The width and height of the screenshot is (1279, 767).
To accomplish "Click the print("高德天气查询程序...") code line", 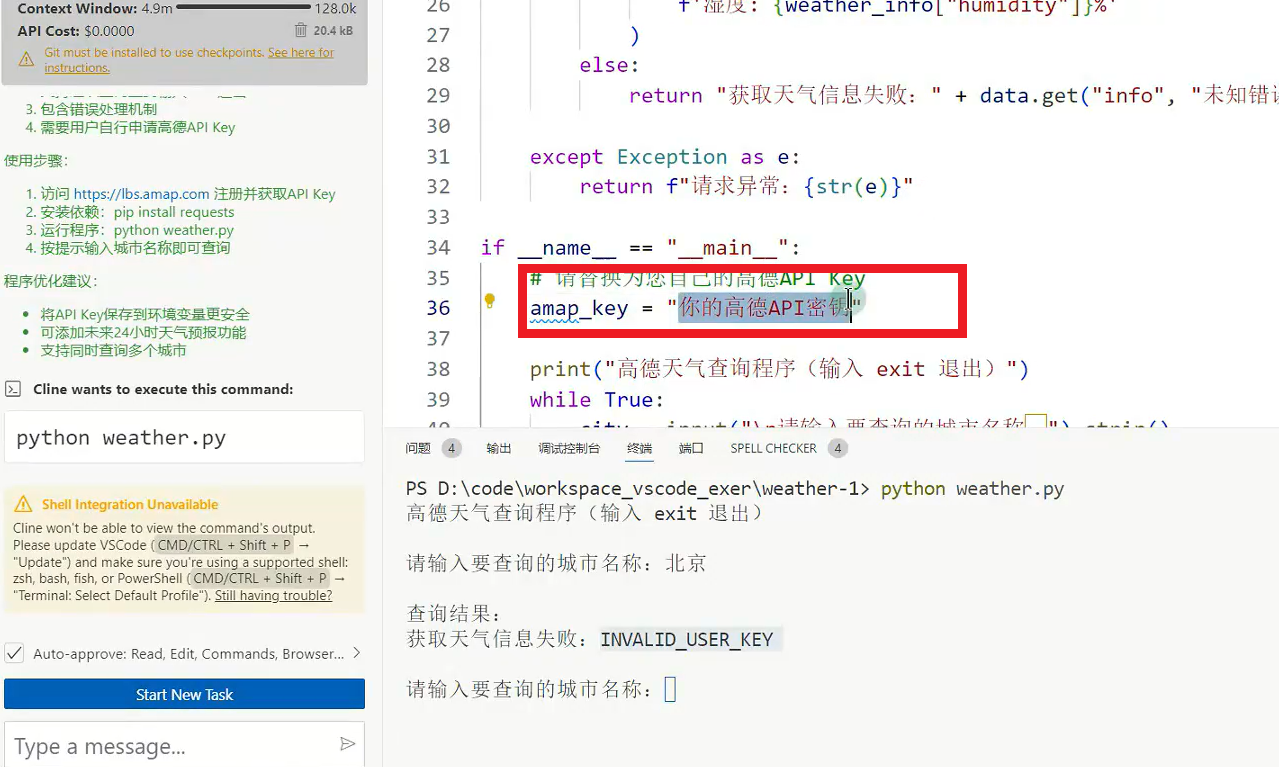I will pos(779,369).
